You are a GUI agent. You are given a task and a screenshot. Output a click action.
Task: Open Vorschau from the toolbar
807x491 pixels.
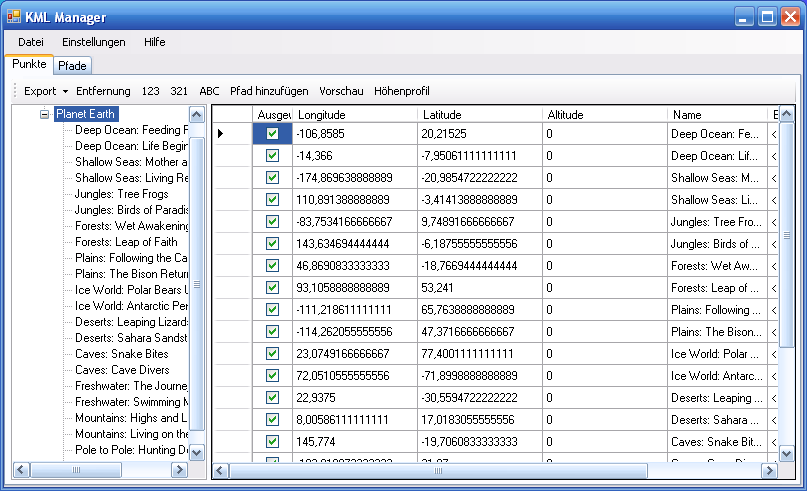pos(341,91)
